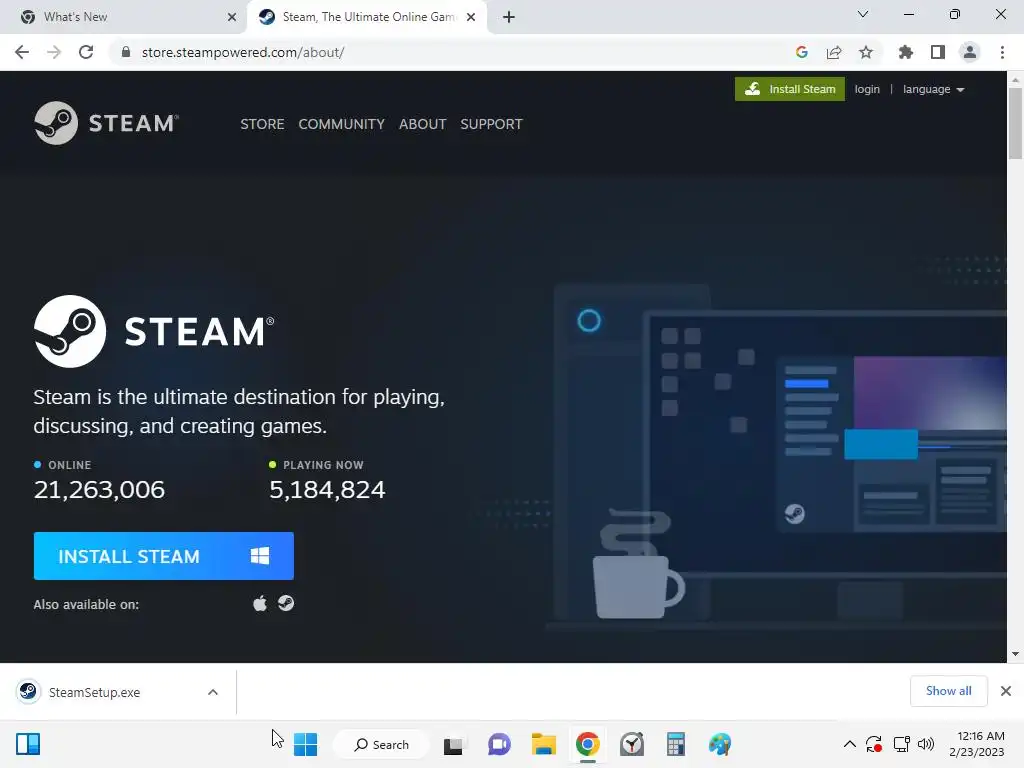Open network settings tray icon
The height and width of the screenshot is (768, 1024).
901,744
